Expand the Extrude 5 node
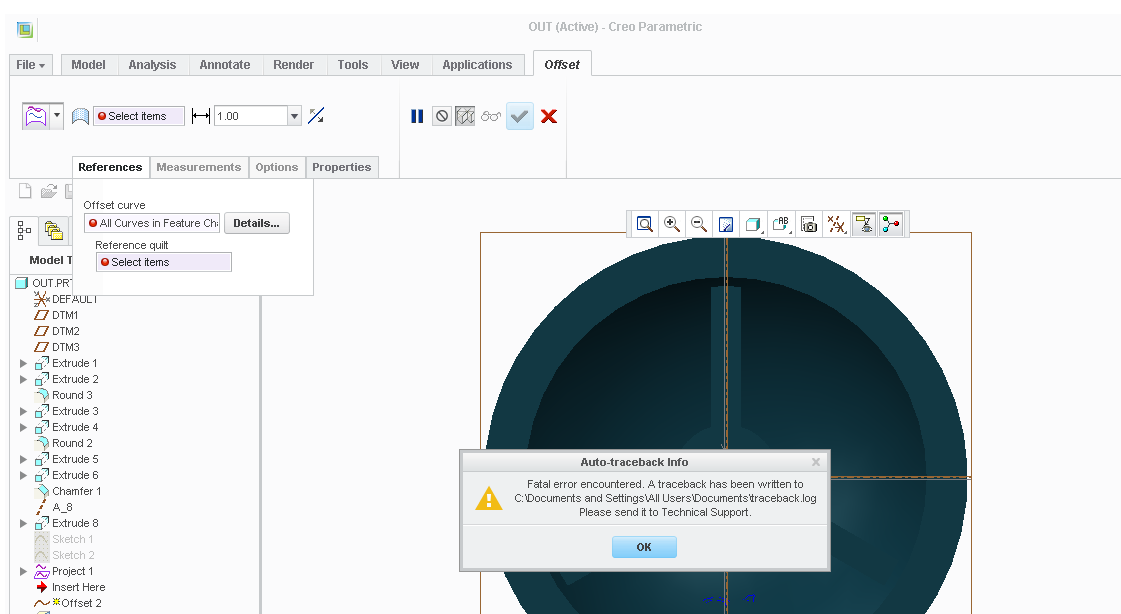The width and height of the screenshot is (1121, 614). (24, 460)
